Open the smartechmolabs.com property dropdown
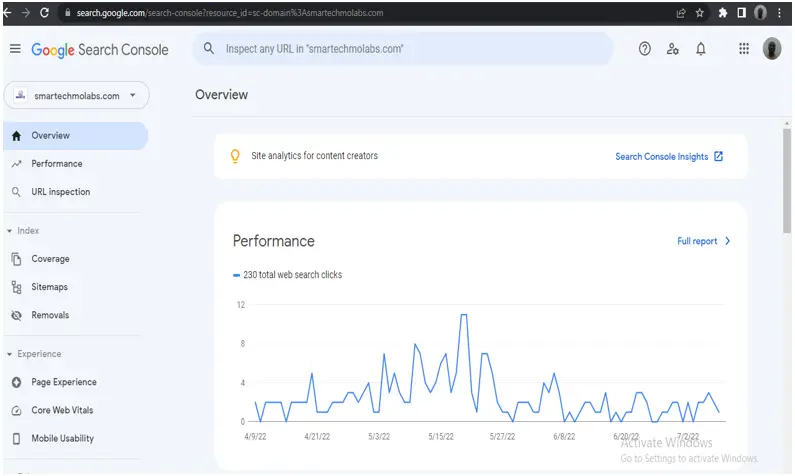Screen dimensions: 795x476 click(x=77, y=95)
